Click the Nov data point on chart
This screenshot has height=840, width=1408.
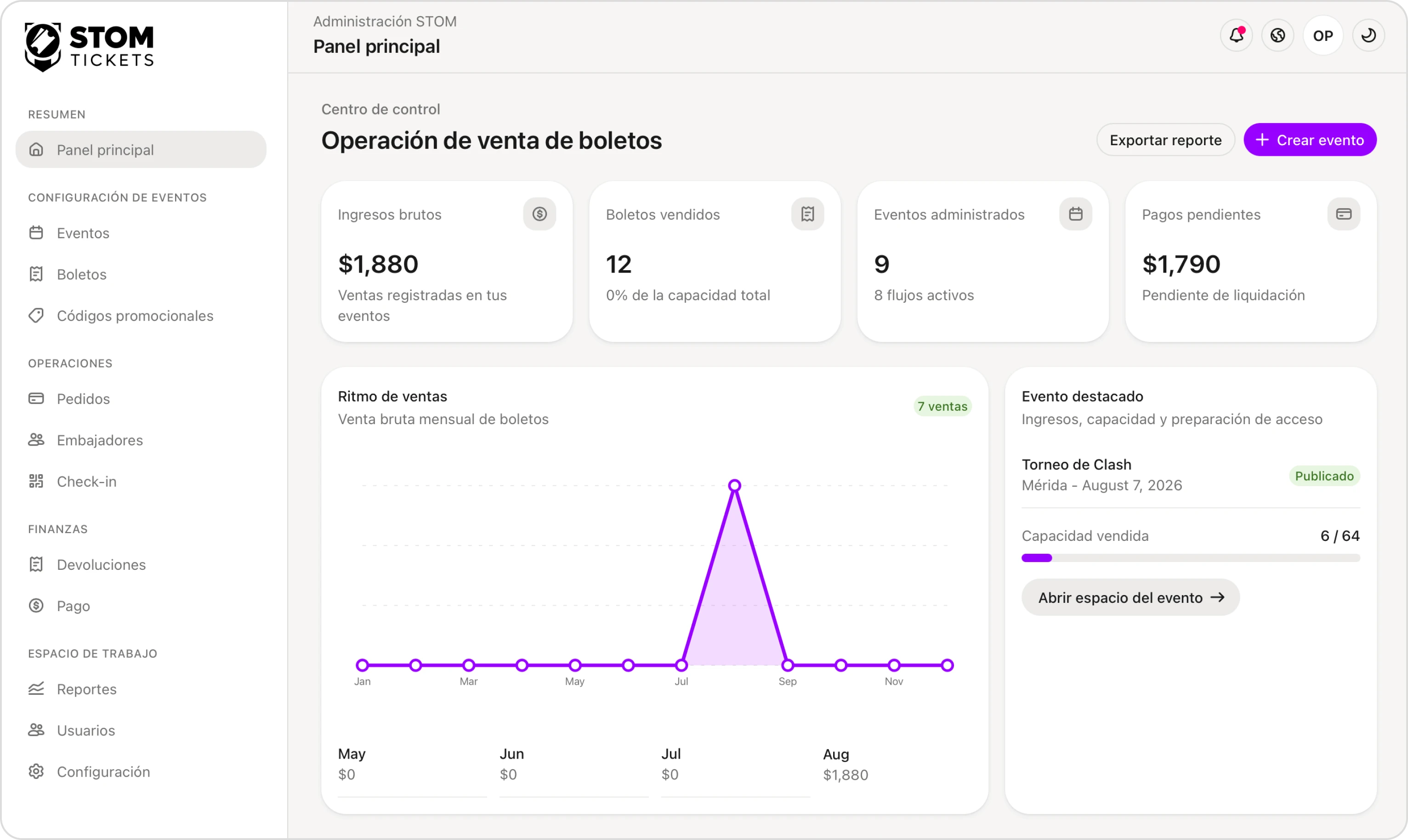point(894,665)
